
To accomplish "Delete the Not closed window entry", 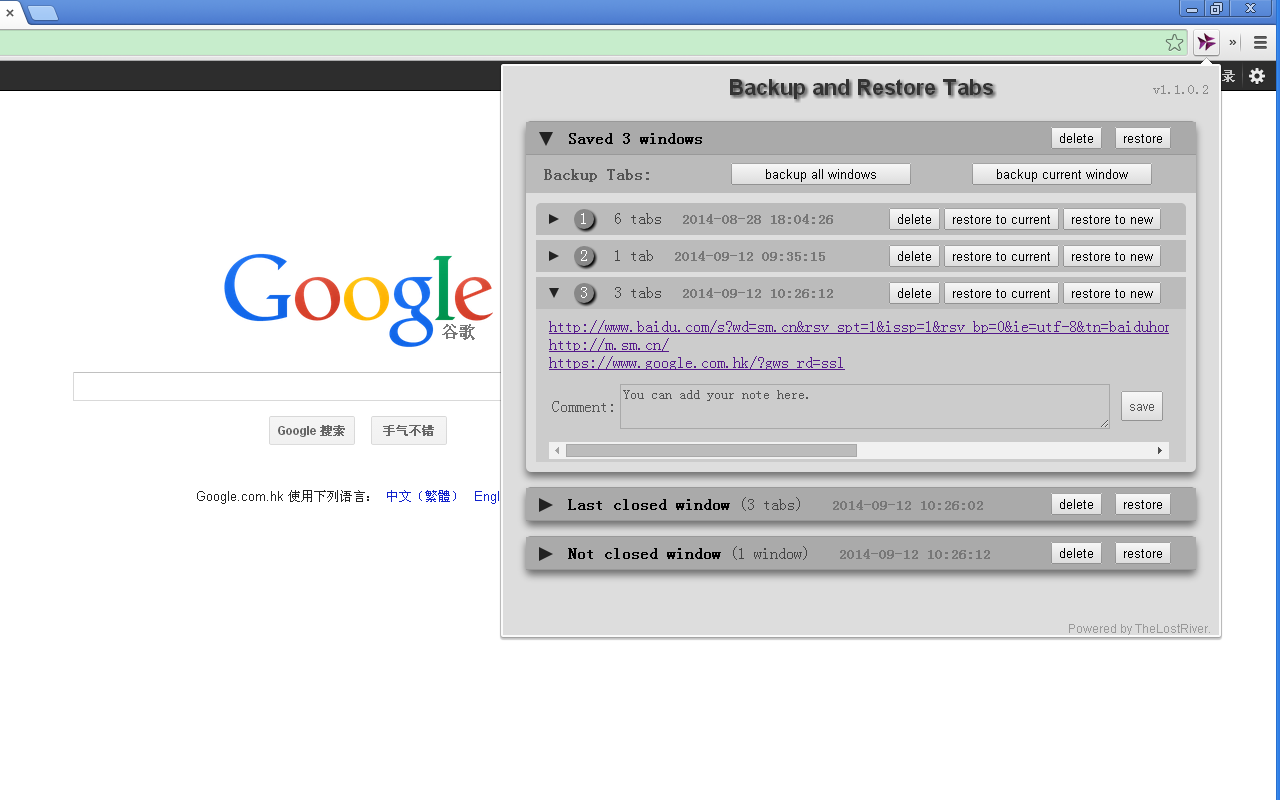I will 1076,553.
